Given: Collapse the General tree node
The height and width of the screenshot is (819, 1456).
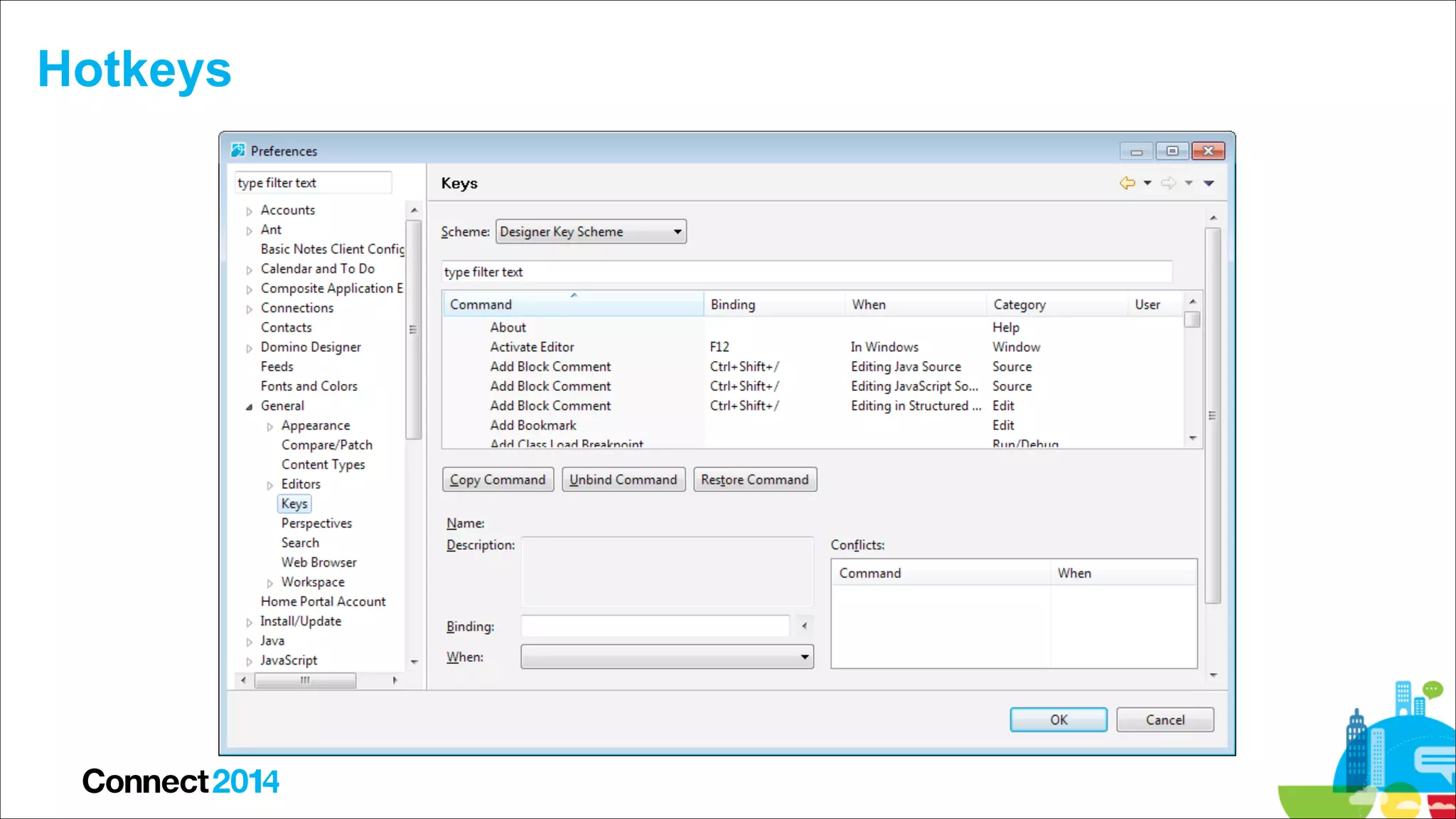Looking at the screenshot, I should coord(250,407).
